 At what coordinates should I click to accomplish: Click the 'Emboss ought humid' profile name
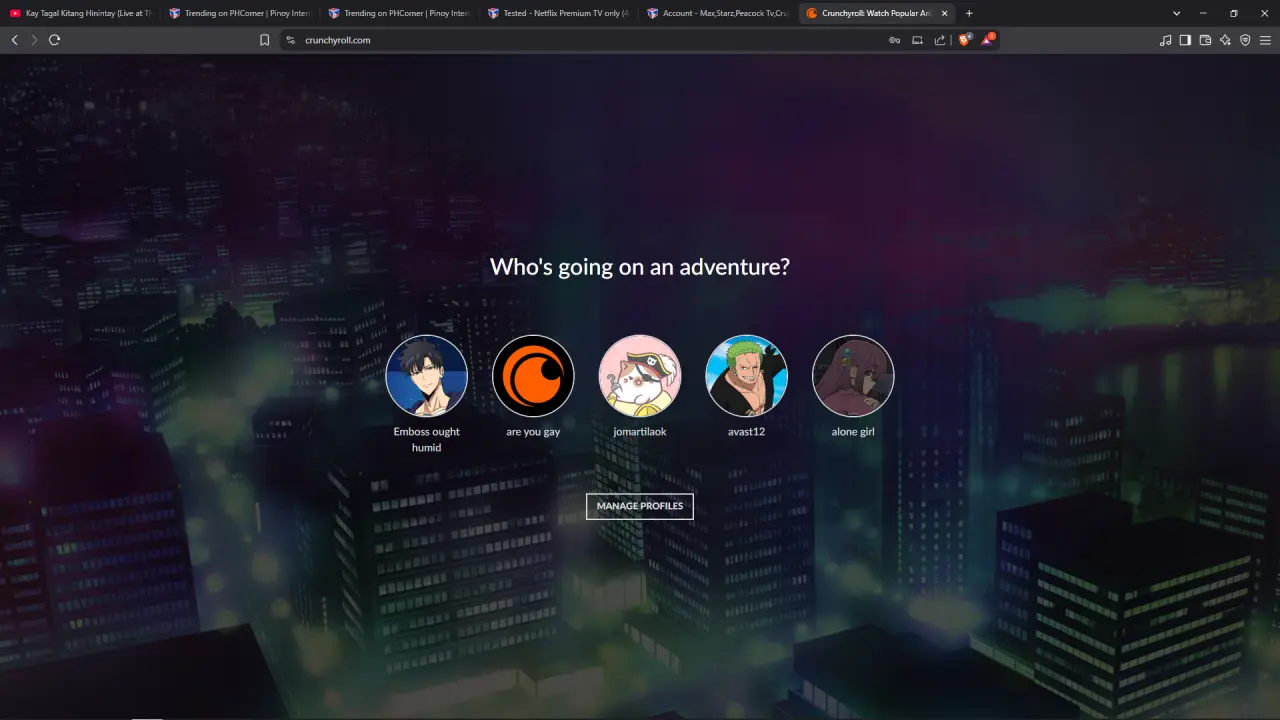427,440
